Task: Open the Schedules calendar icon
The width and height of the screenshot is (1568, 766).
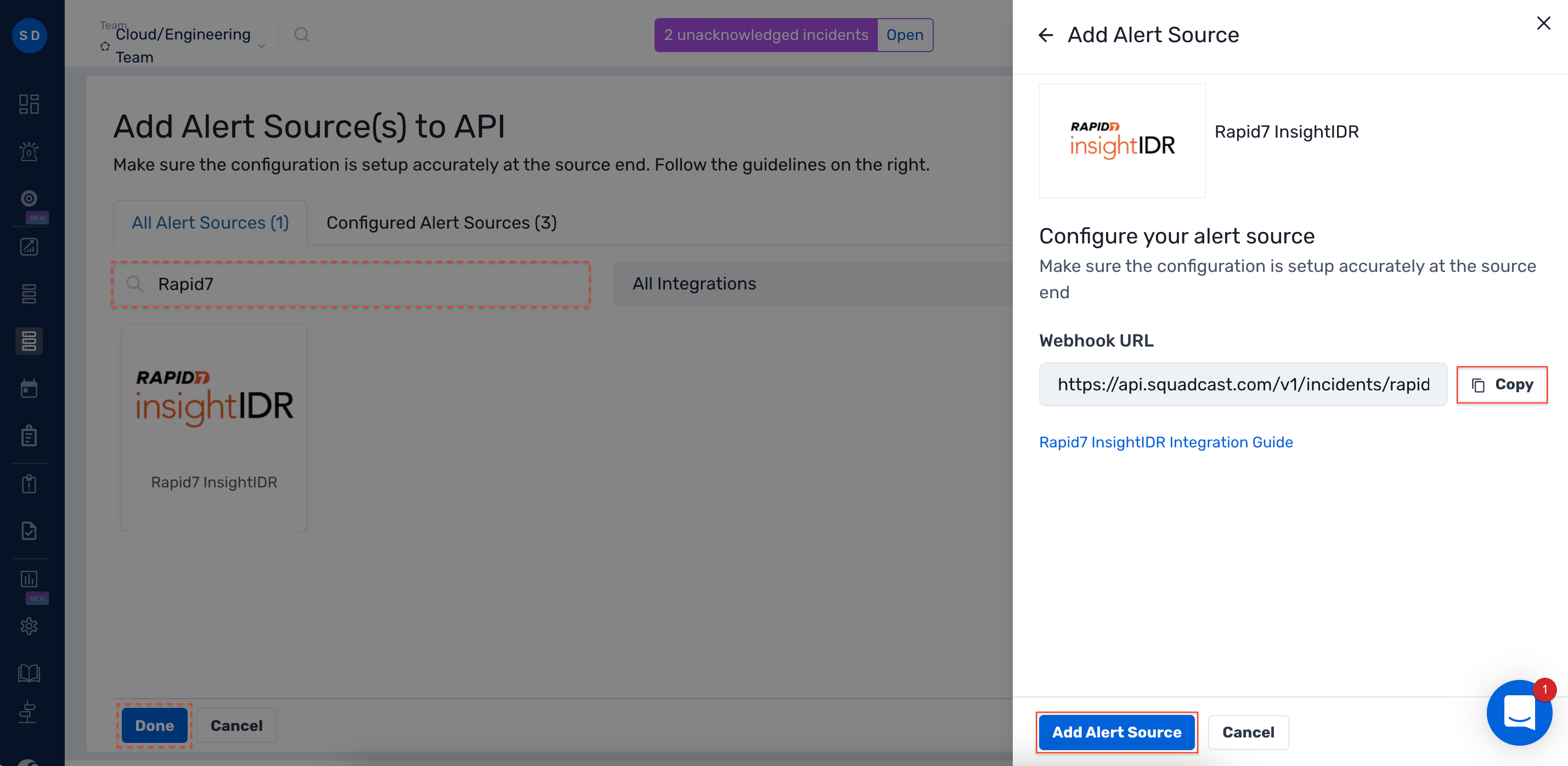Action: pos(29,388)
